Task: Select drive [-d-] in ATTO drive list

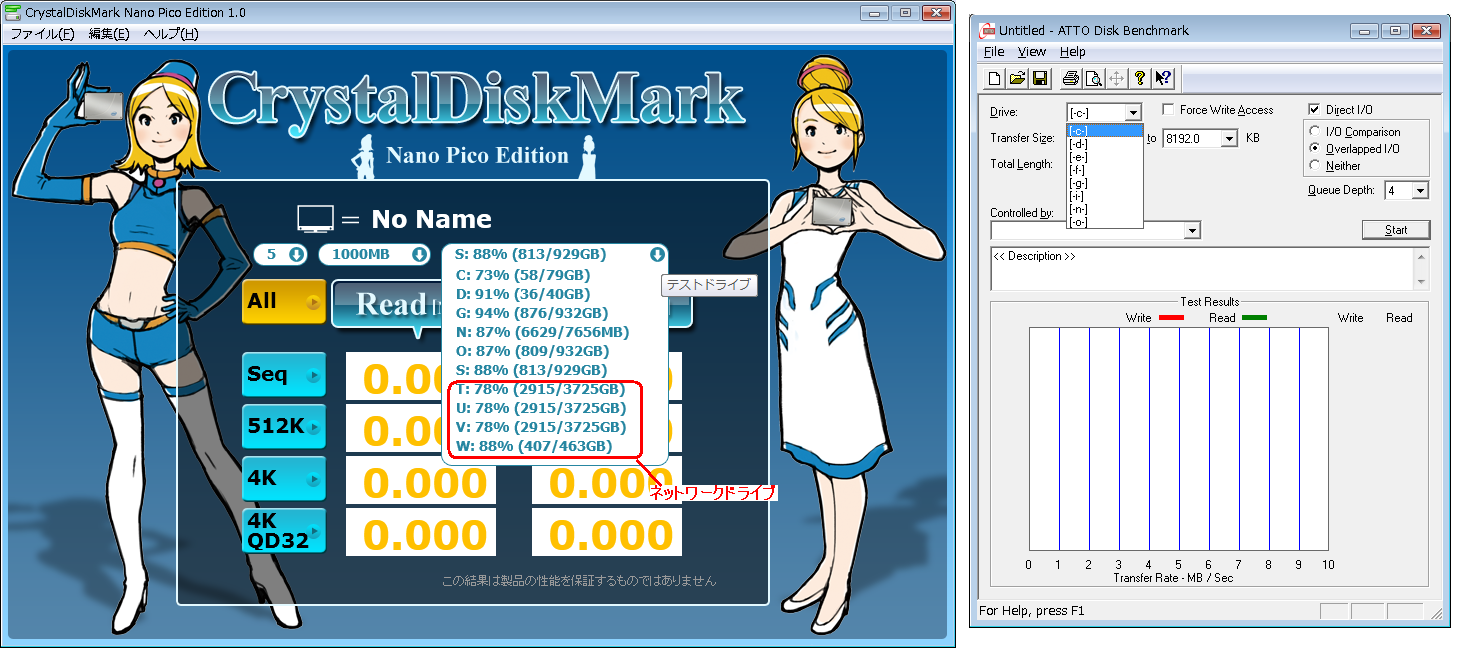Action: tap(1104, 144)
